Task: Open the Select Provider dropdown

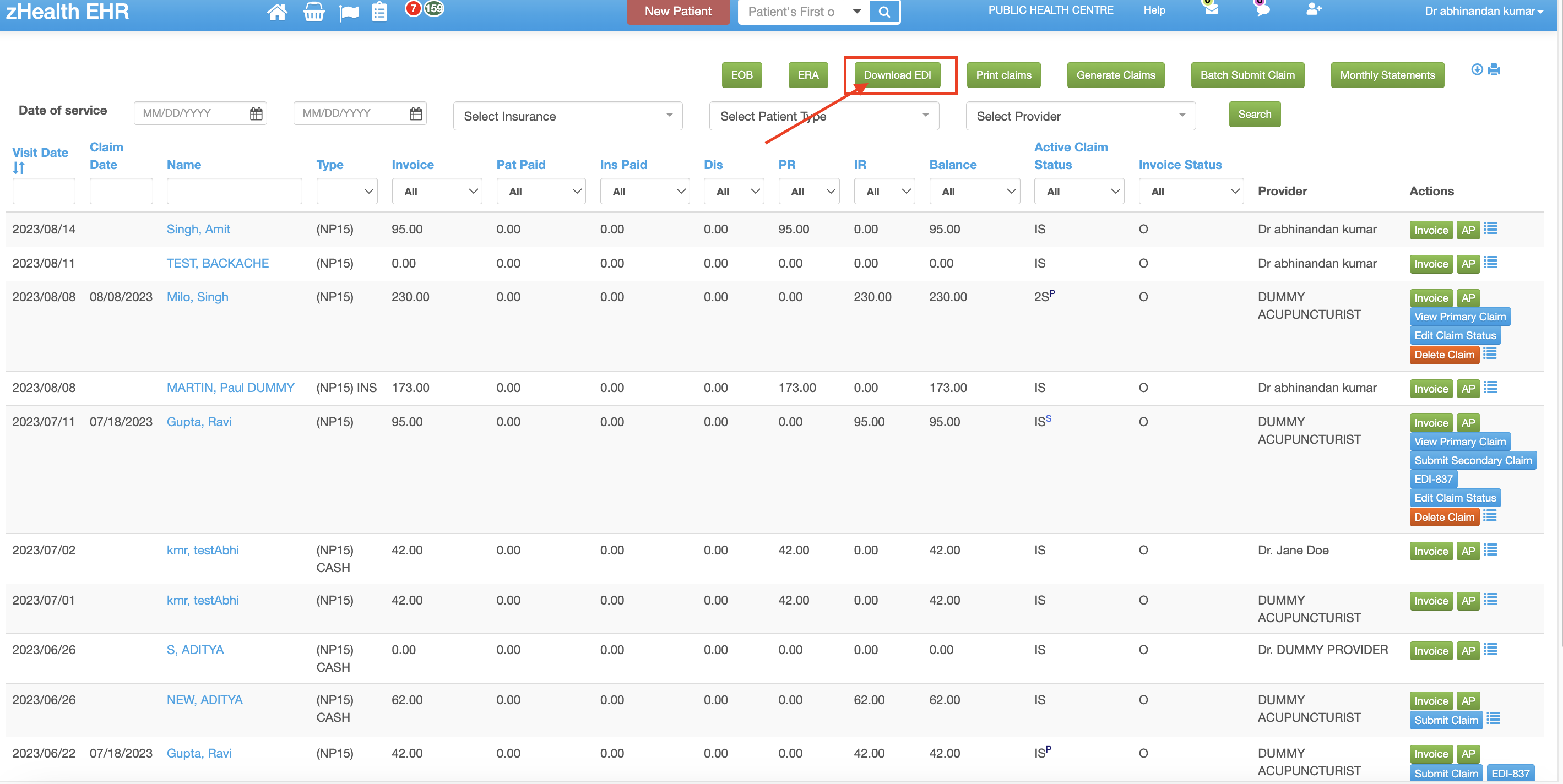Action: tap(1080, 116)
